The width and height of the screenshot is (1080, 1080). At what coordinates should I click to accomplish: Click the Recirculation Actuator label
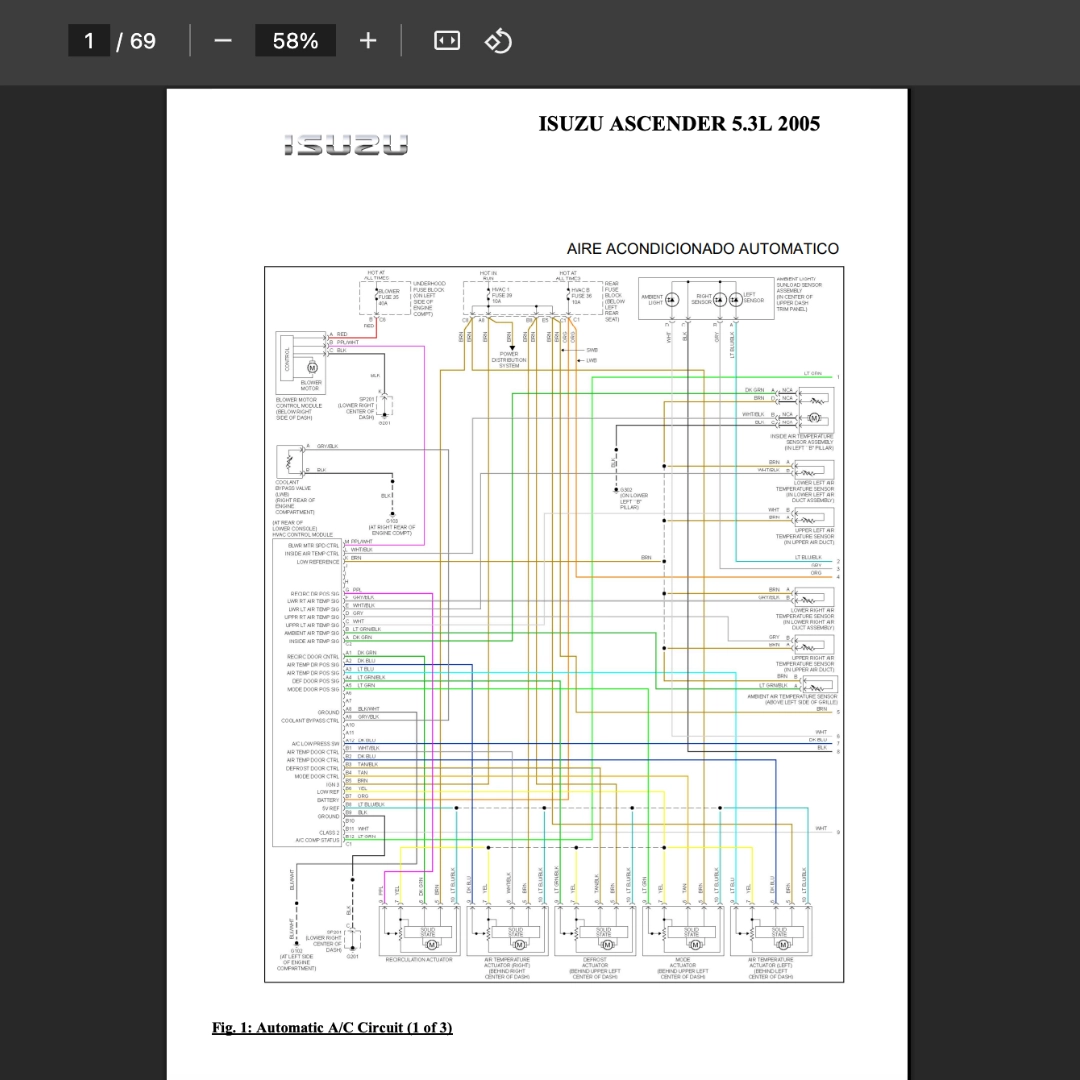point(419,959)
